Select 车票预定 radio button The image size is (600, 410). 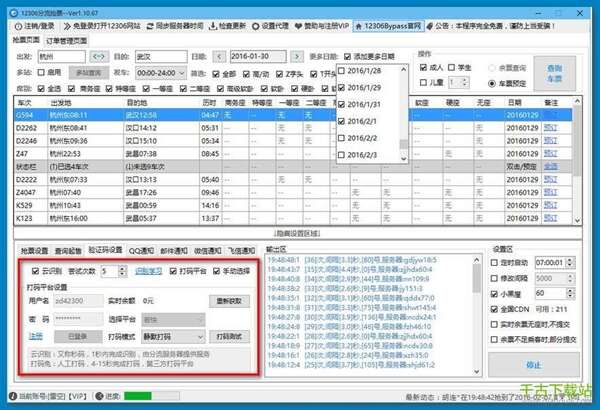point(492,83)
